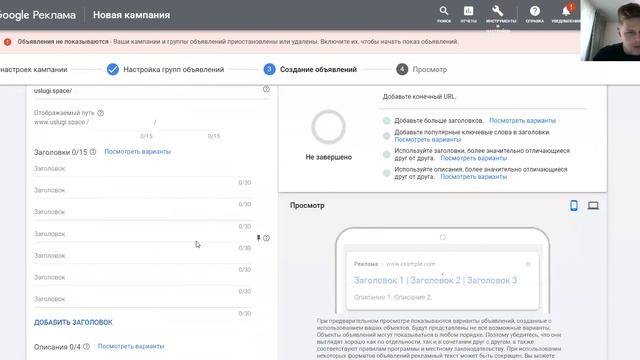Screen dimensions: 640x360
Task: Click the third Заголовок input field
Action: pos(142,212)
